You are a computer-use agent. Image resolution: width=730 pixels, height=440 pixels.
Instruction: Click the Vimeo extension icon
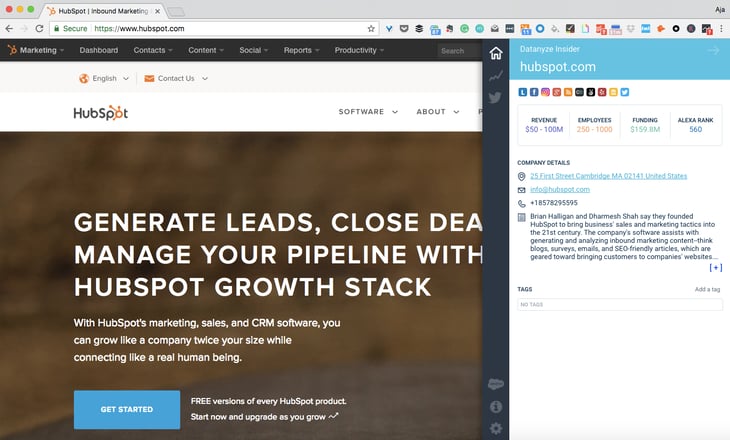point(389,29)
